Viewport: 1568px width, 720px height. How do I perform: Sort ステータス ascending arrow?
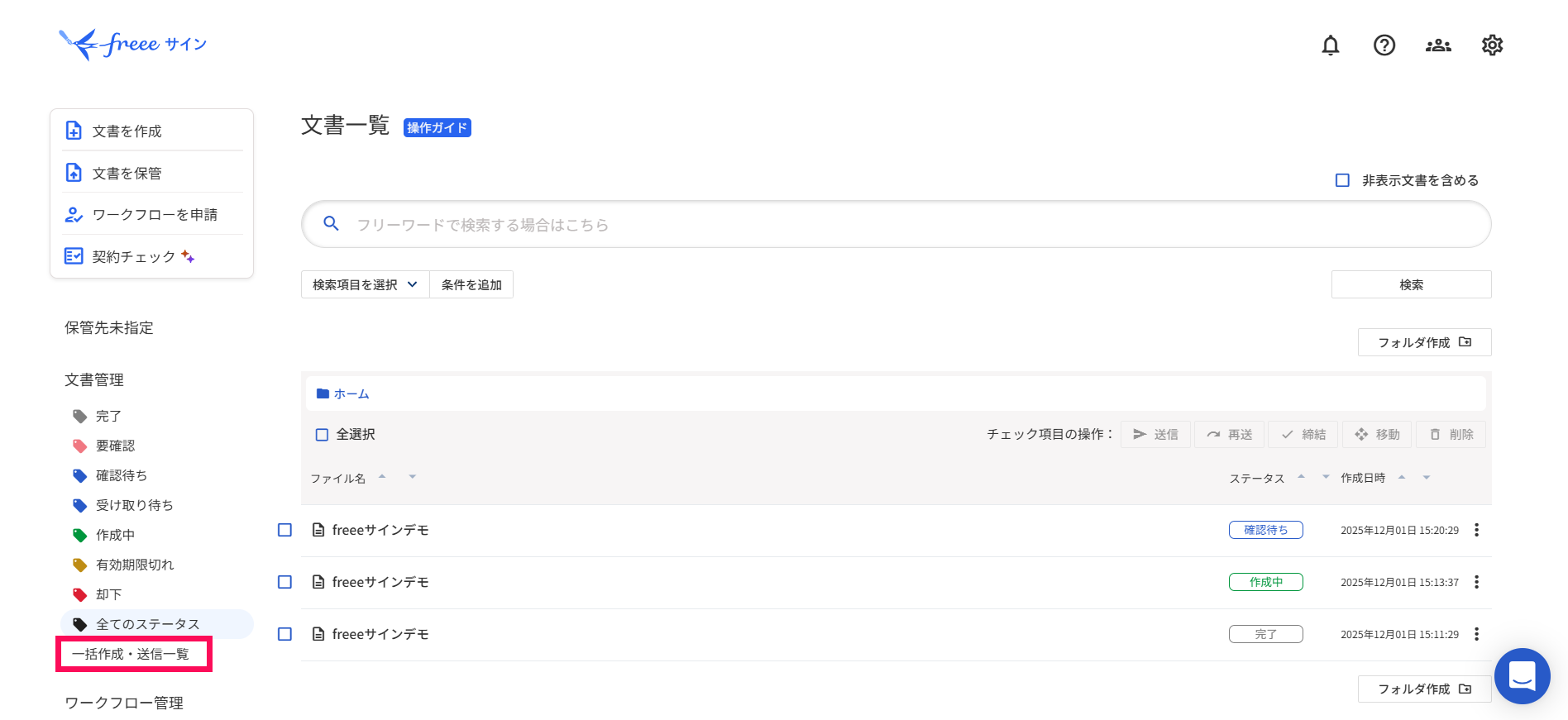pos(1301,477)
